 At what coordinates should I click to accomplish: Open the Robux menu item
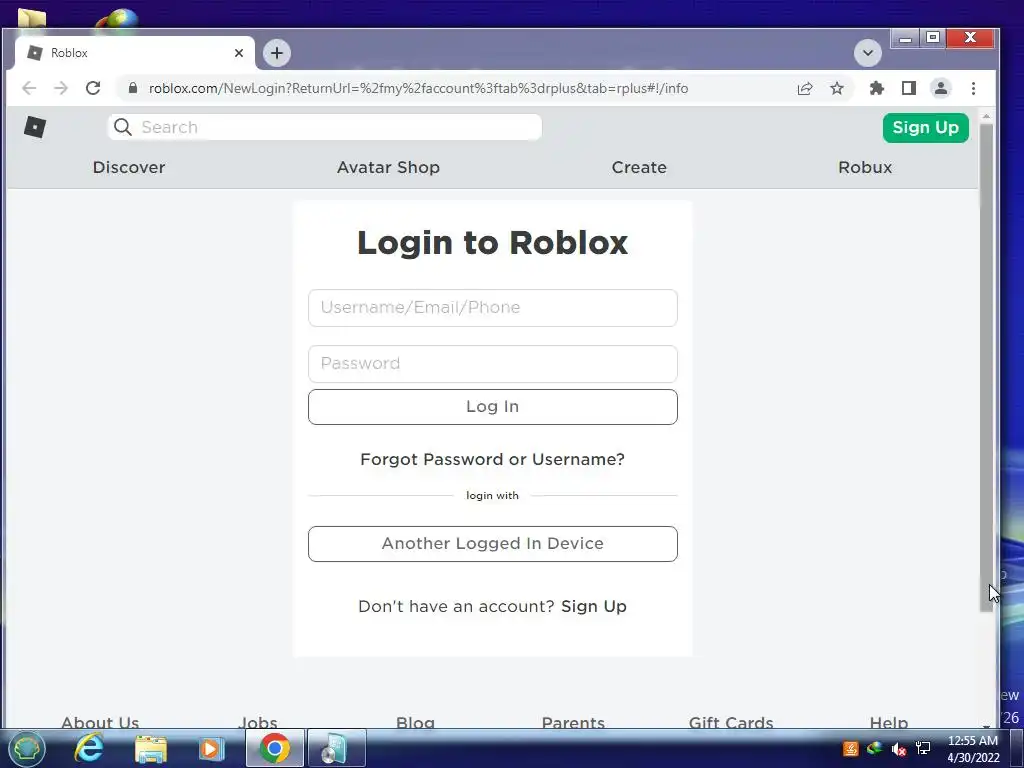click(865, 167)
